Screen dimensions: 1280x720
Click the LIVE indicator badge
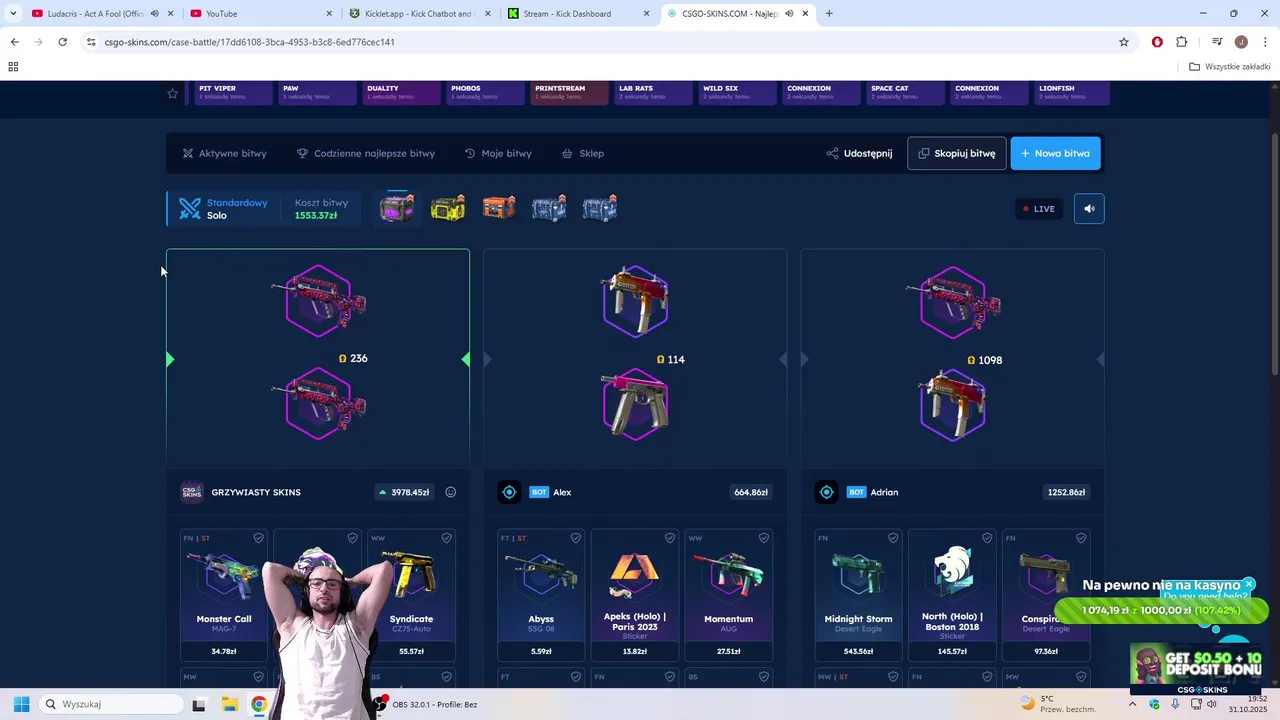click(1039, 209)
